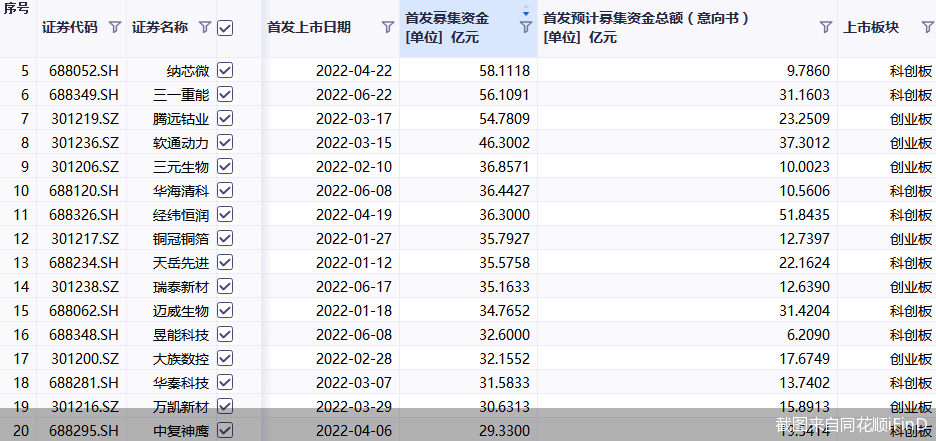Uncheck the checkbox for 纳芯微

click(x=225, y=70)
